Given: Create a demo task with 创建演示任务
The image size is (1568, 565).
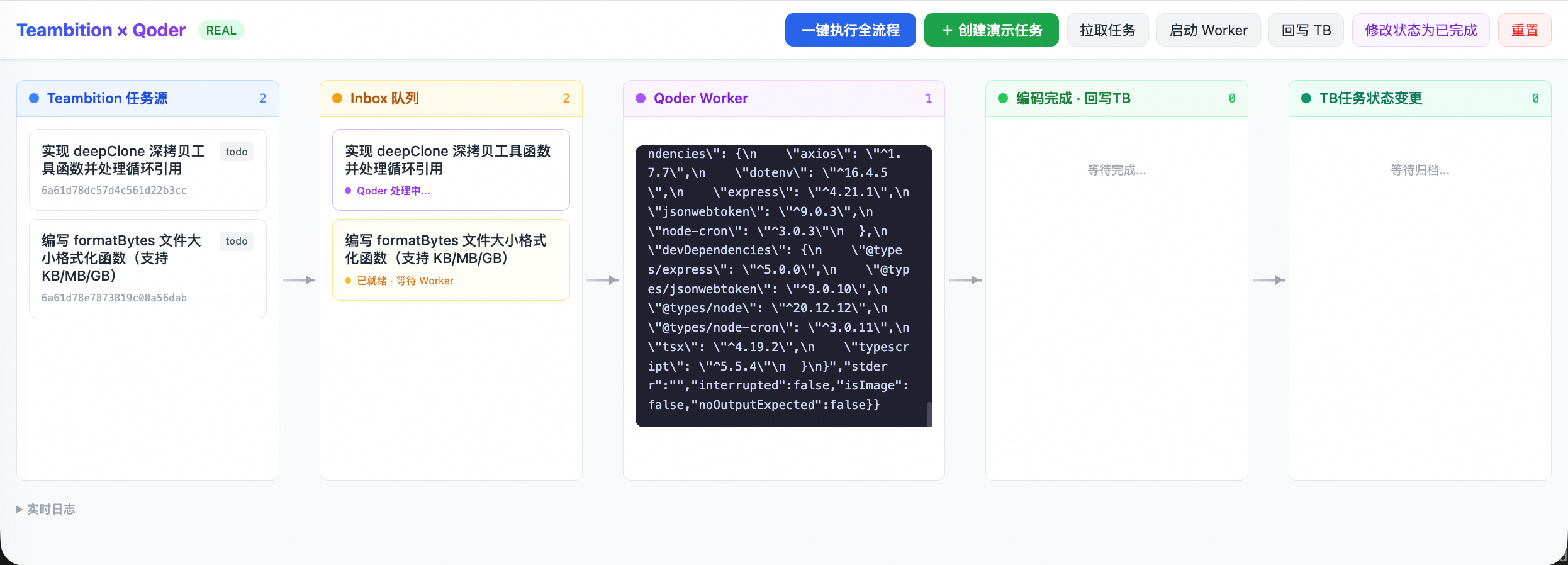Looking at the screenshot, I should click(x=991, y=30).
